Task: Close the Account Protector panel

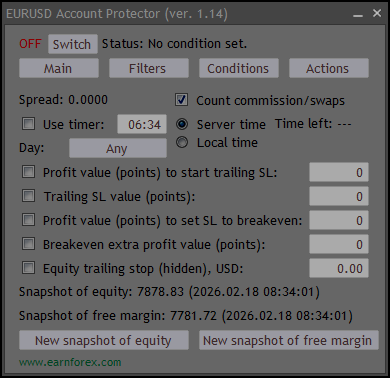Action: click(377, 13)
